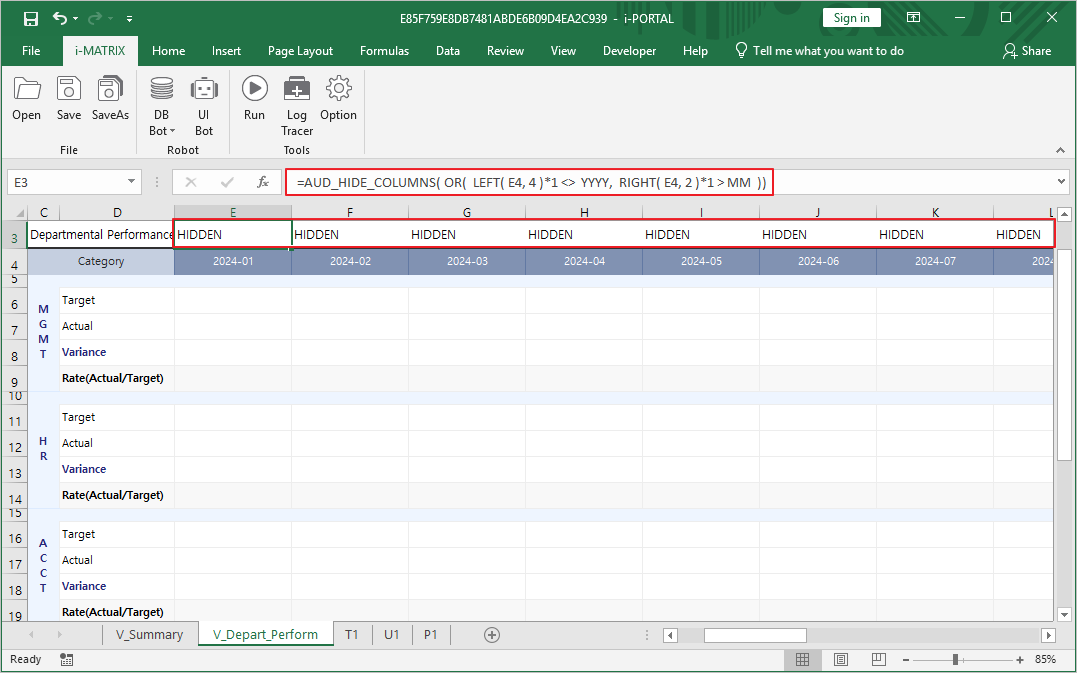Click the Insert Function fx icon
Viewport: 1077px width, 673px height.
click(263, 182)
